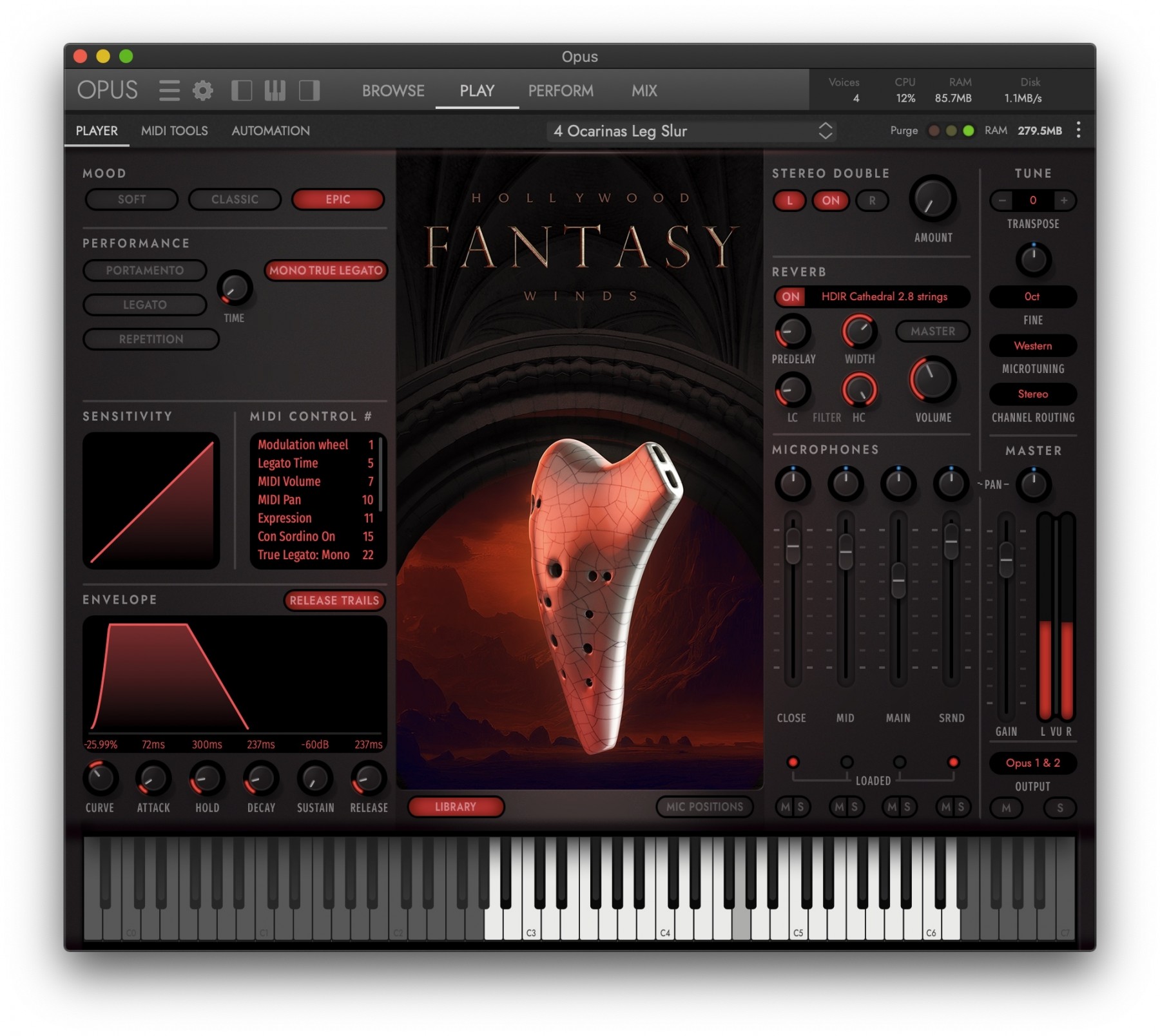The width and height of the screenshot is (1160, 1036).
Task: Adjust the envelope Curve knob
Action: coord(100,778)
